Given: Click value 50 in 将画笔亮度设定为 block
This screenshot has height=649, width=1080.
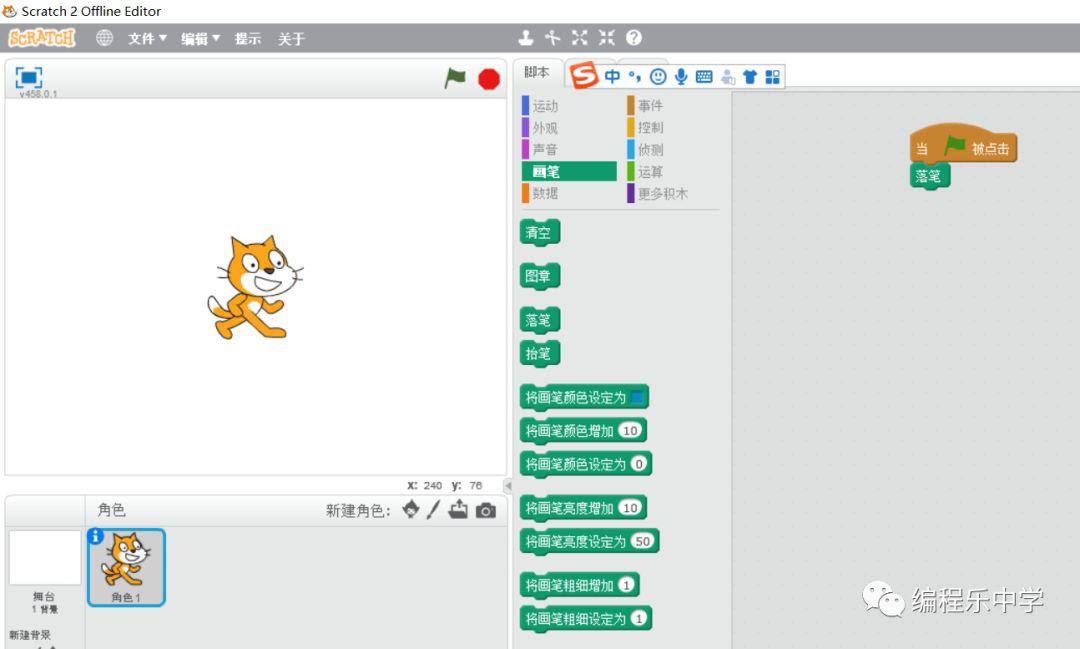Looking at the screenshot, I should 643,541.
